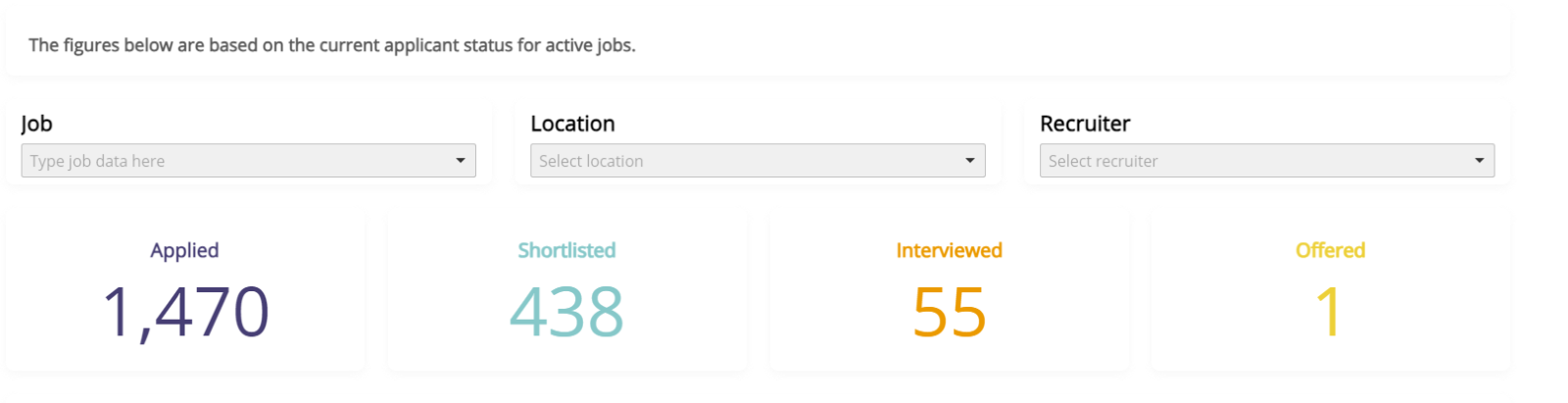
Task: Type in the 'Type job data here' field
Action: click(235, 161)
